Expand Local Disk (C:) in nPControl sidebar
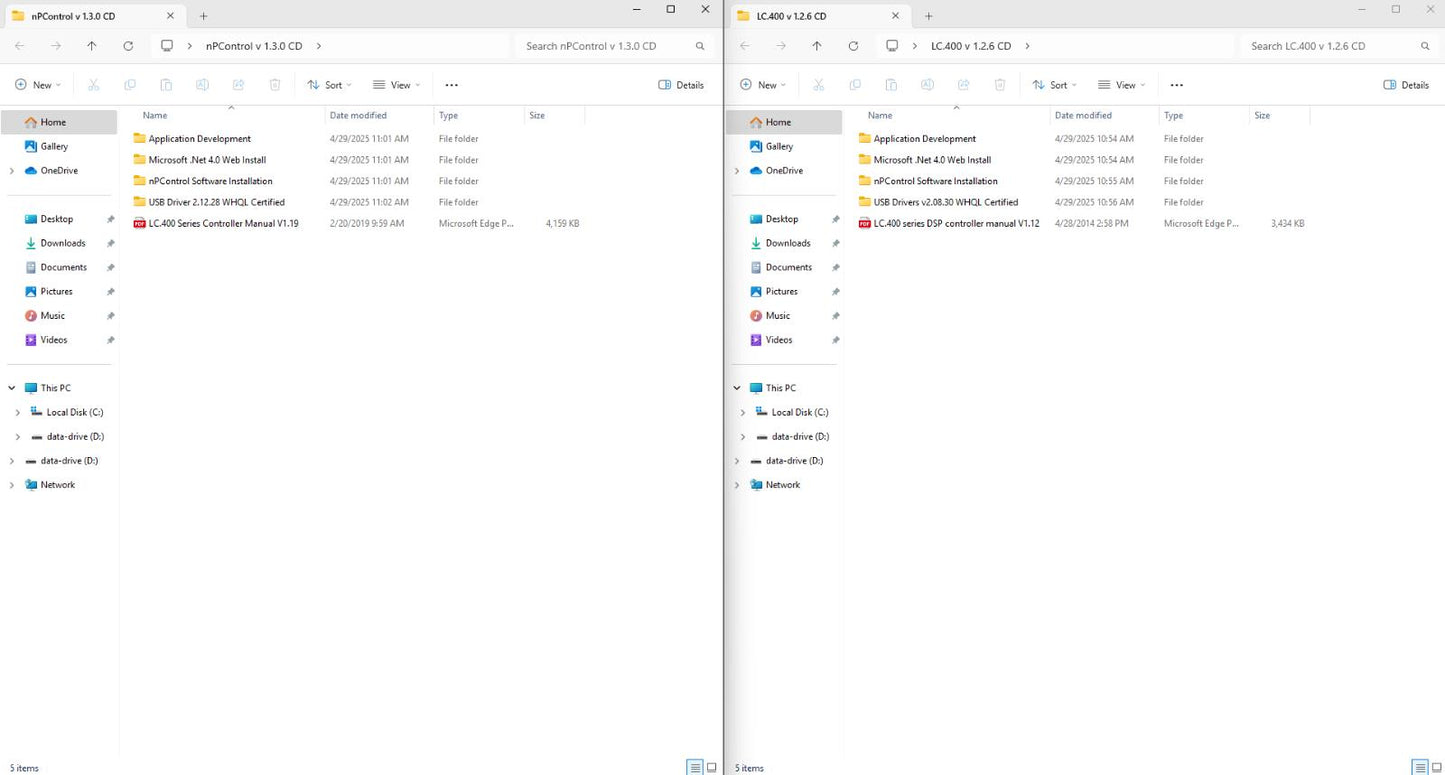Image resolution: width=1445 pixels, height=775 pixels. point(17,412)
